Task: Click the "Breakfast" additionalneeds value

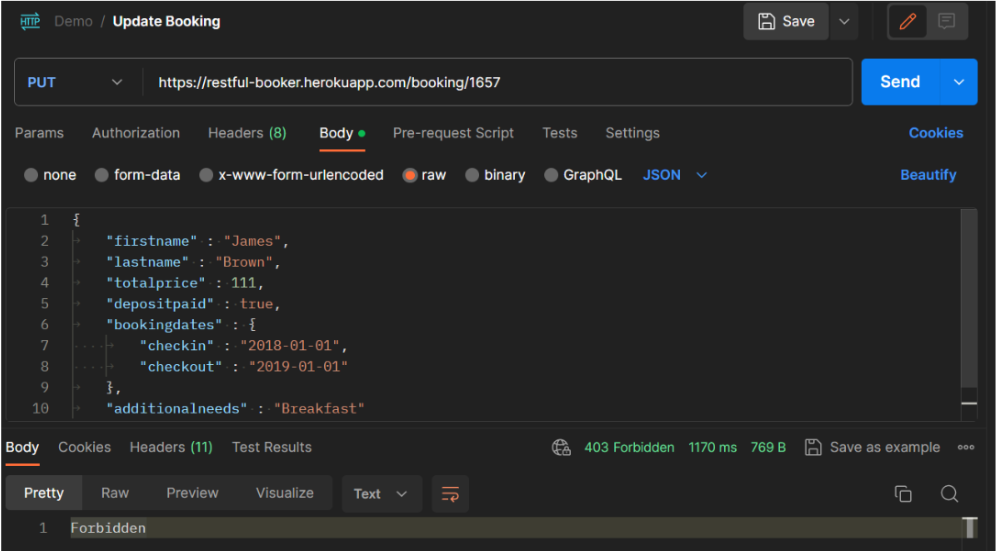Action: pyautogui.click(x=319, y=409)
